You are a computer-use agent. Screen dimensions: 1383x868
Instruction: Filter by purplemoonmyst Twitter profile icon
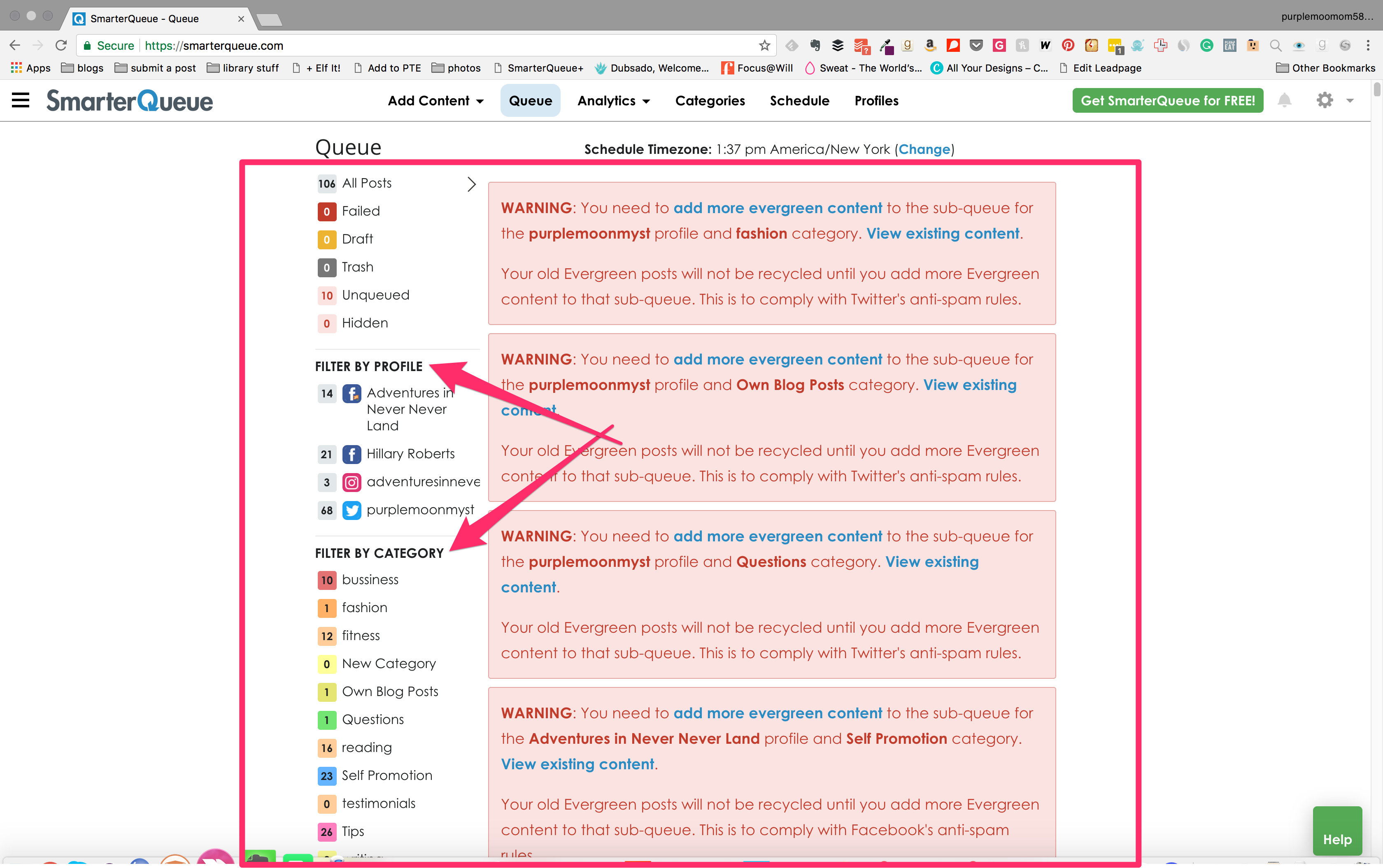click(x=352, y=510)
